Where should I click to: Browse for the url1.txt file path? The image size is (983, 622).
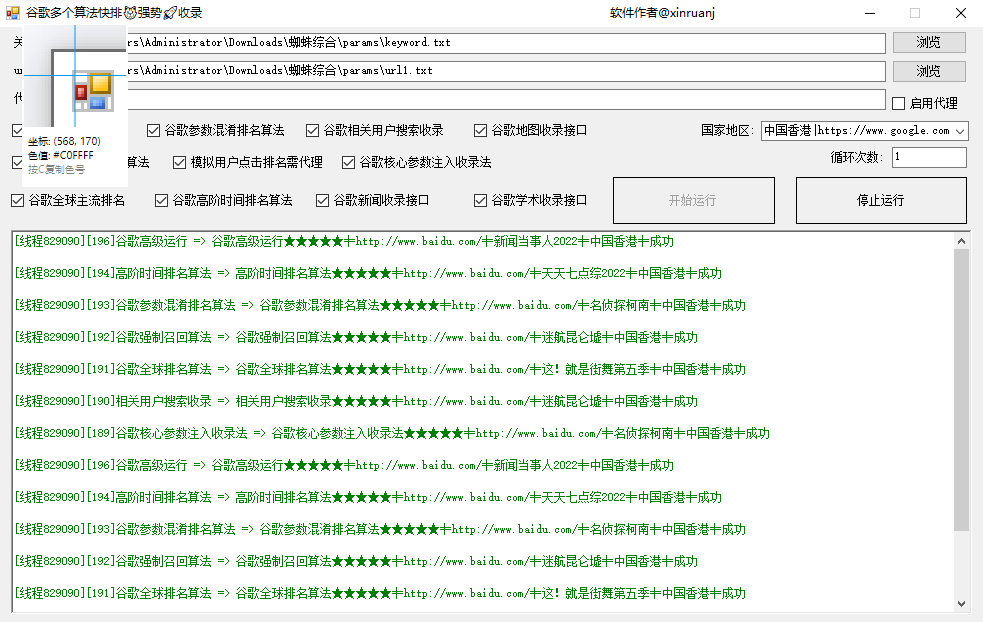click(x=928, y=71)
